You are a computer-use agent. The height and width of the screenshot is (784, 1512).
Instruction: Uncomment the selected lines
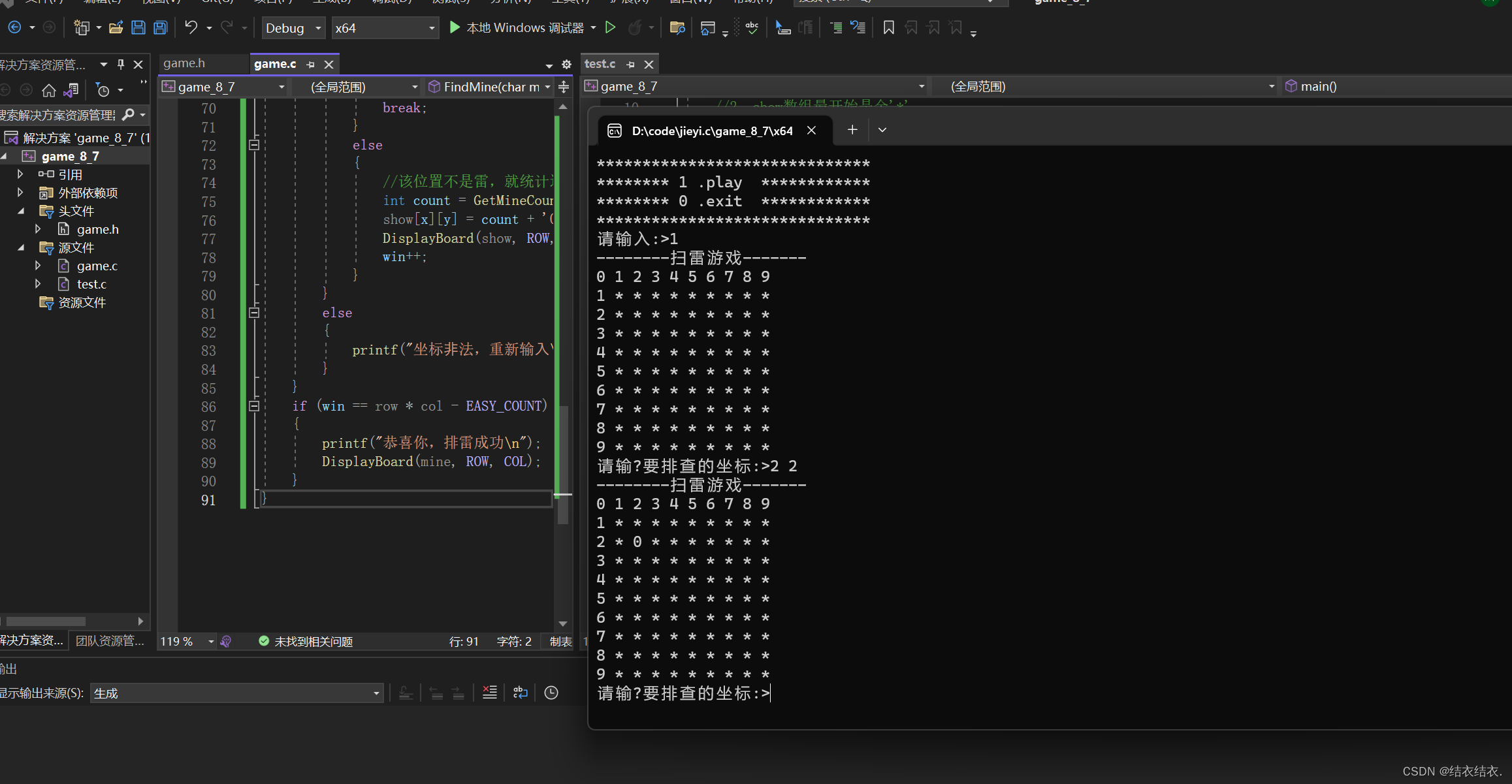point(858,27)
